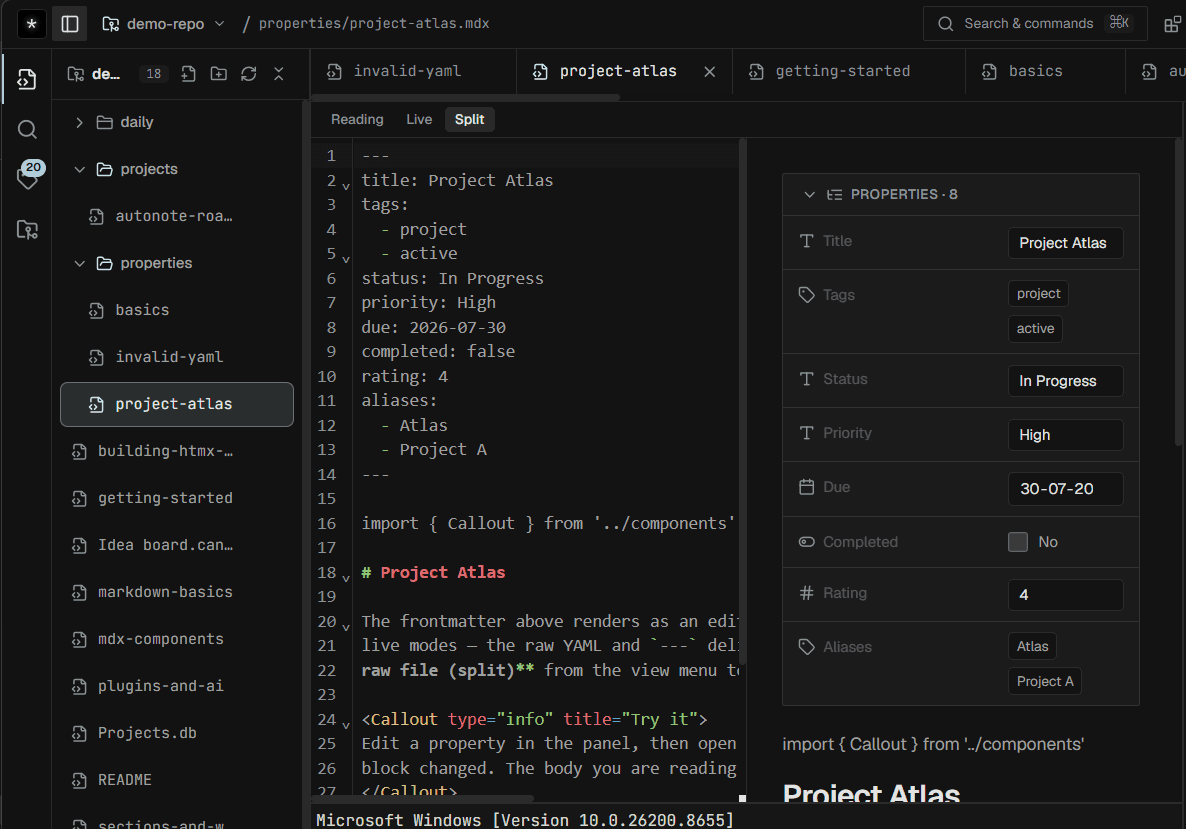Click the project tag chip
The height and width of the screenshot is (829, 1186).
tap(1038, 293)
